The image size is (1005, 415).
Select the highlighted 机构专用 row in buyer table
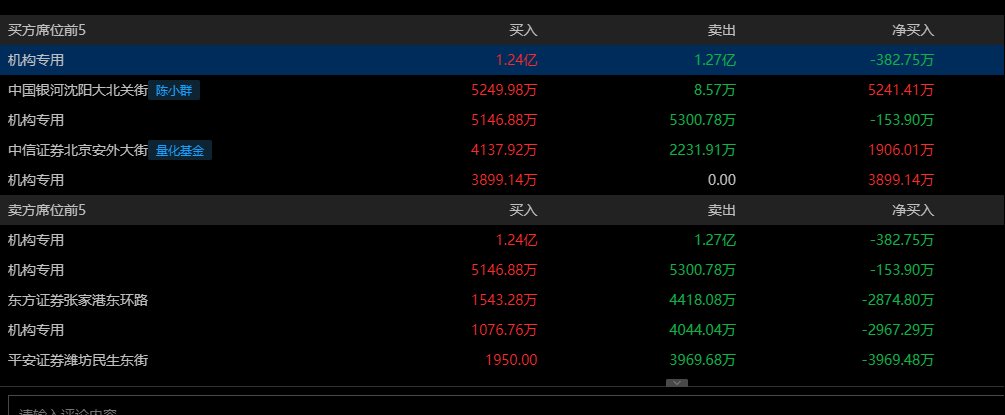pyautogui.click(x=36, y=60)
